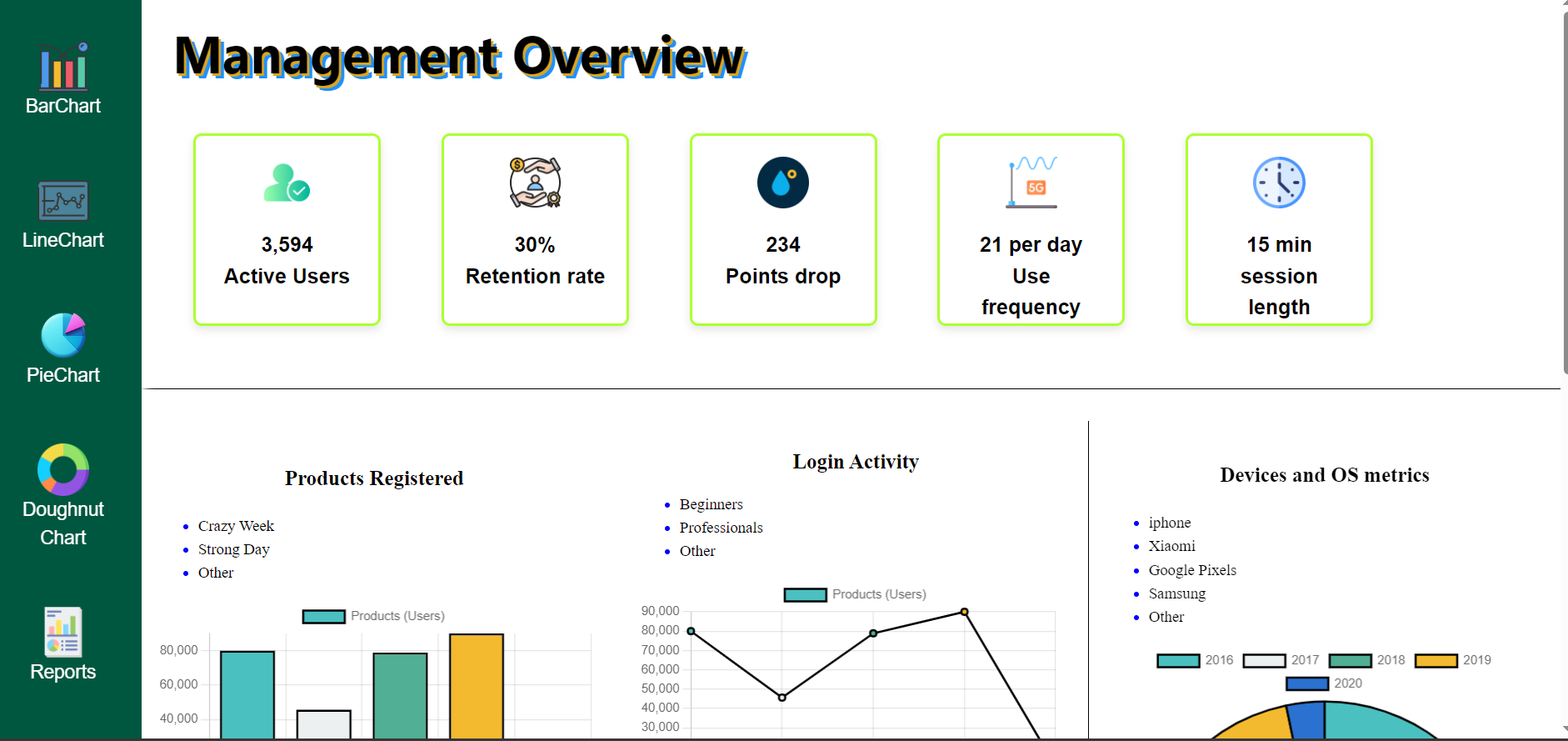Click the Login Activity chart title

point(856,462)
